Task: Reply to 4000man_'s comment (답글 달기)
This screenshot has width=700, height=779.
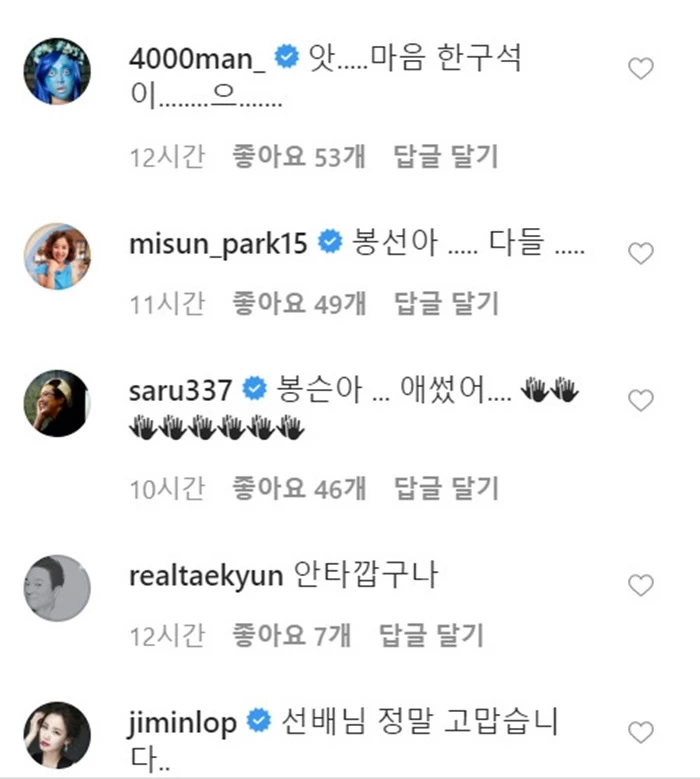Action: [446, 157]
